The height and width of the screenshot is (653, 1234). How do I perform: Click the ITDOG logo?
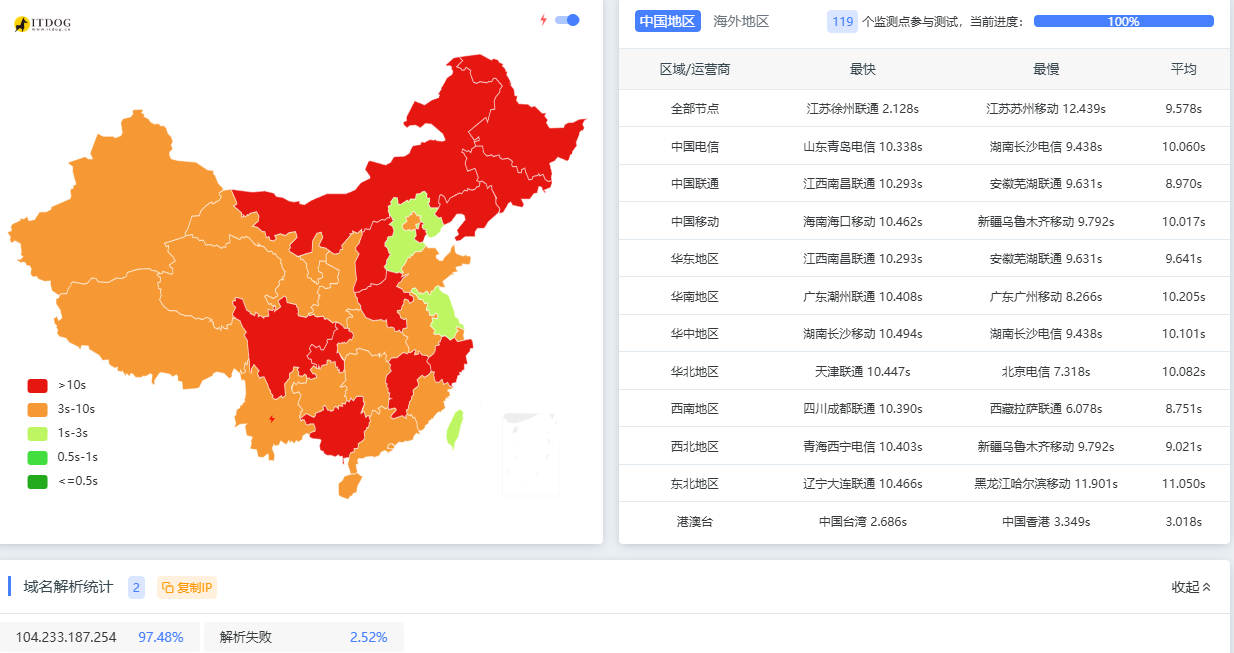(42, 24)
